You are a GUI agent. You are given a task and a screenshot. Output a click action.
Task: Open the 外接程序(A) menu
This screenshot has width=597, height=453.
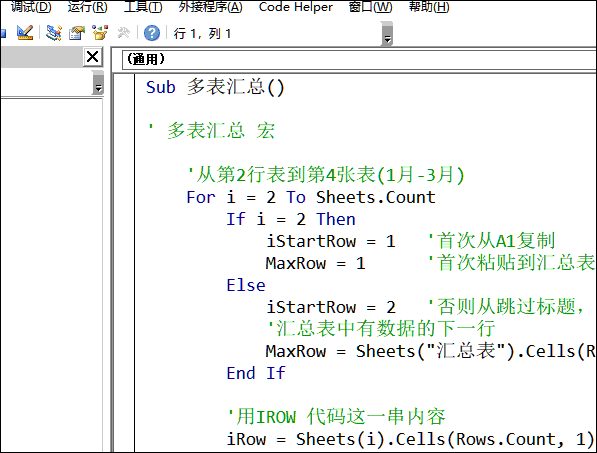coord(211,6)
